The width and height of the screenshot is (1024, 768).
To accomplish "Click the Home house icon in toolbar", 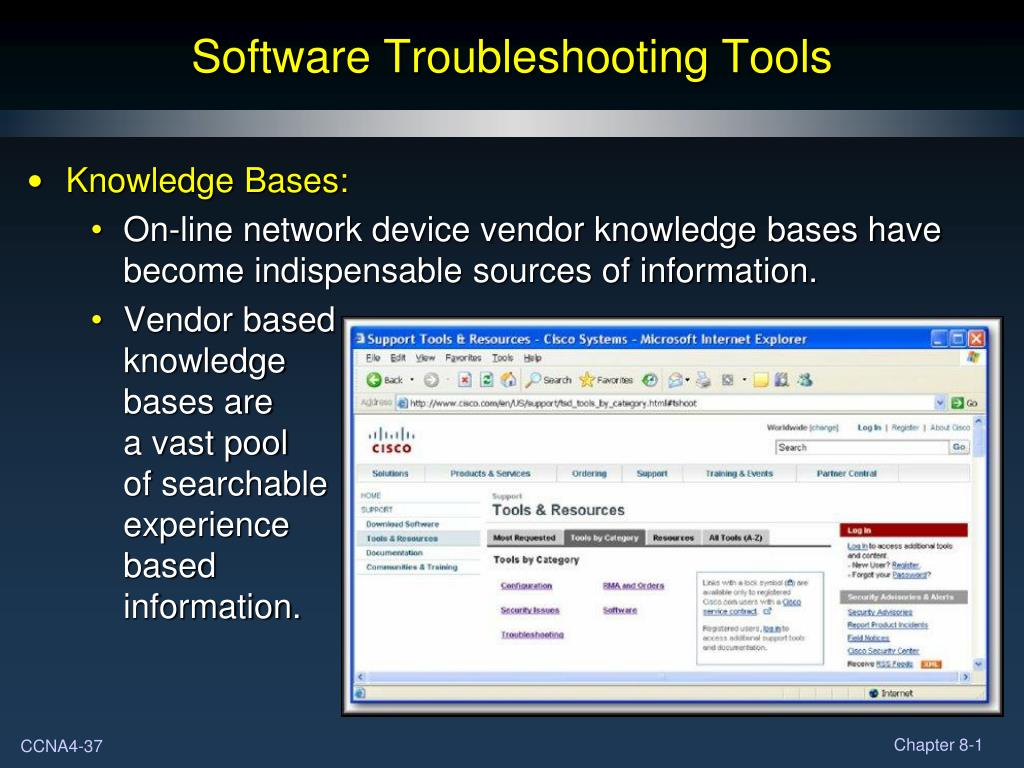I will (x=508, y=380).
